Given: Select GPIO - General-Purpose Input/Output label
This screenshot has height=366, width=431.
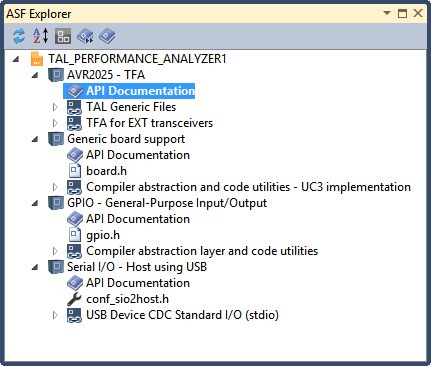Looking at the screenshot, I should click(x=167, y=203).
